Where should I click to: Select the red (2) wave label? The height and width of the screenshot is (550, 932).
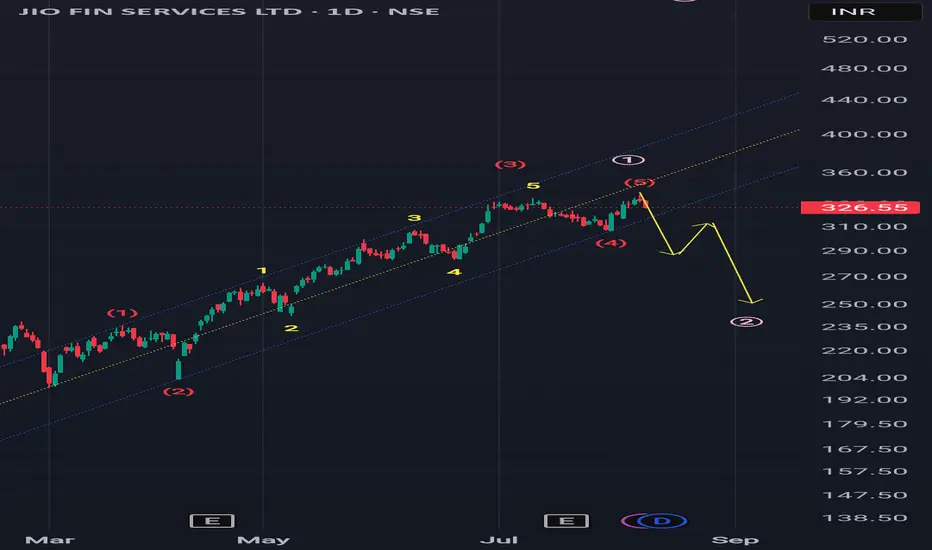(x=178, y=392)
